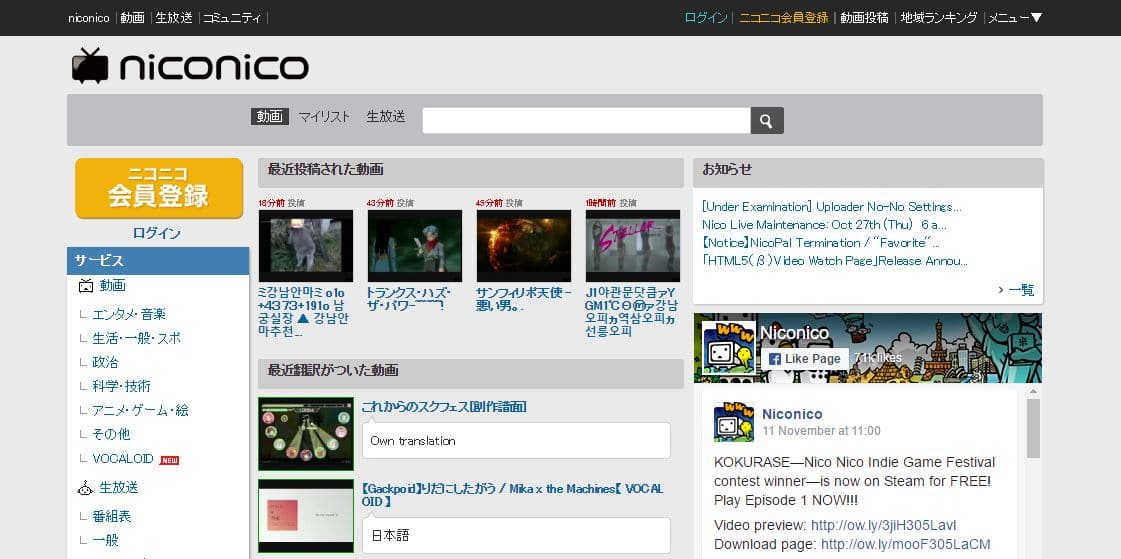Viewport: 1121px width, 559px height.
Task: Open the video thumbnail posted 45分前
Action: (x=524, y=246)
